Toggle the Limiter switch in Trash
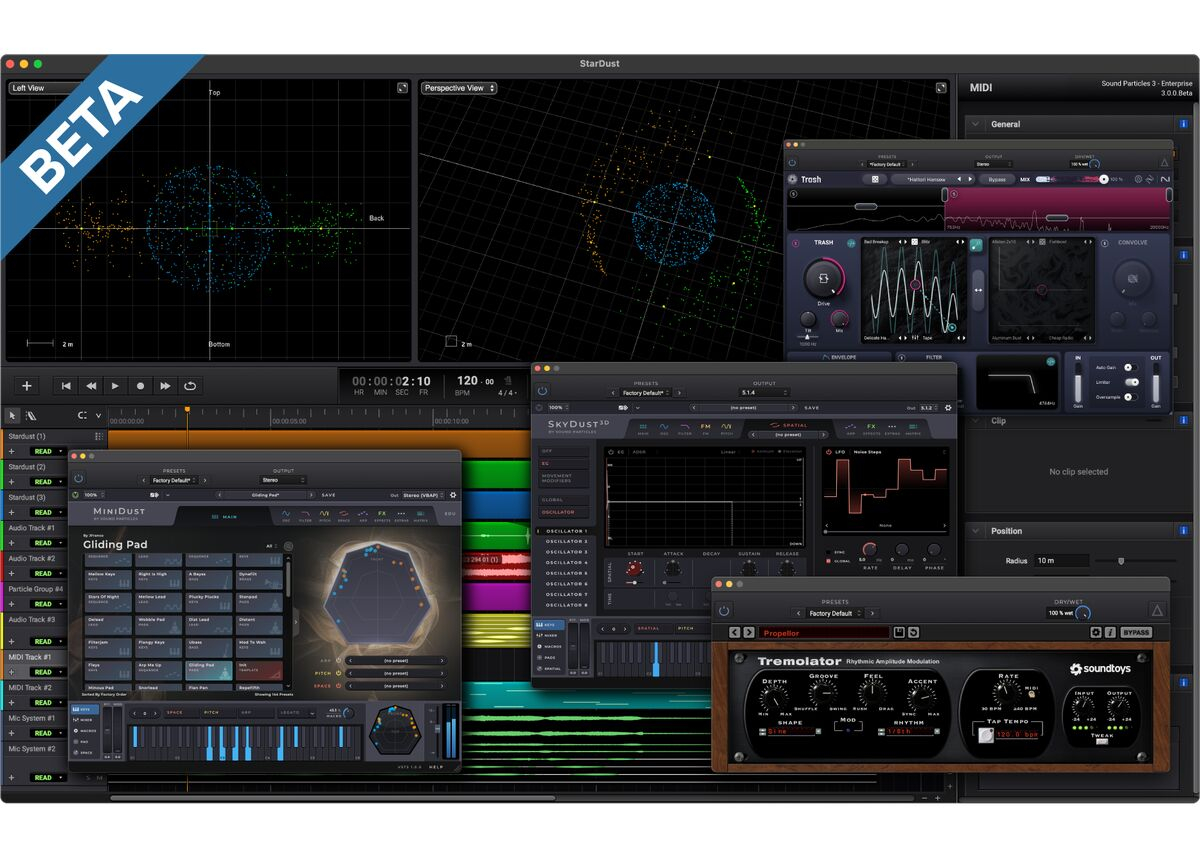This screenshot has height=866, width=1200. (x=1131, y=382)
